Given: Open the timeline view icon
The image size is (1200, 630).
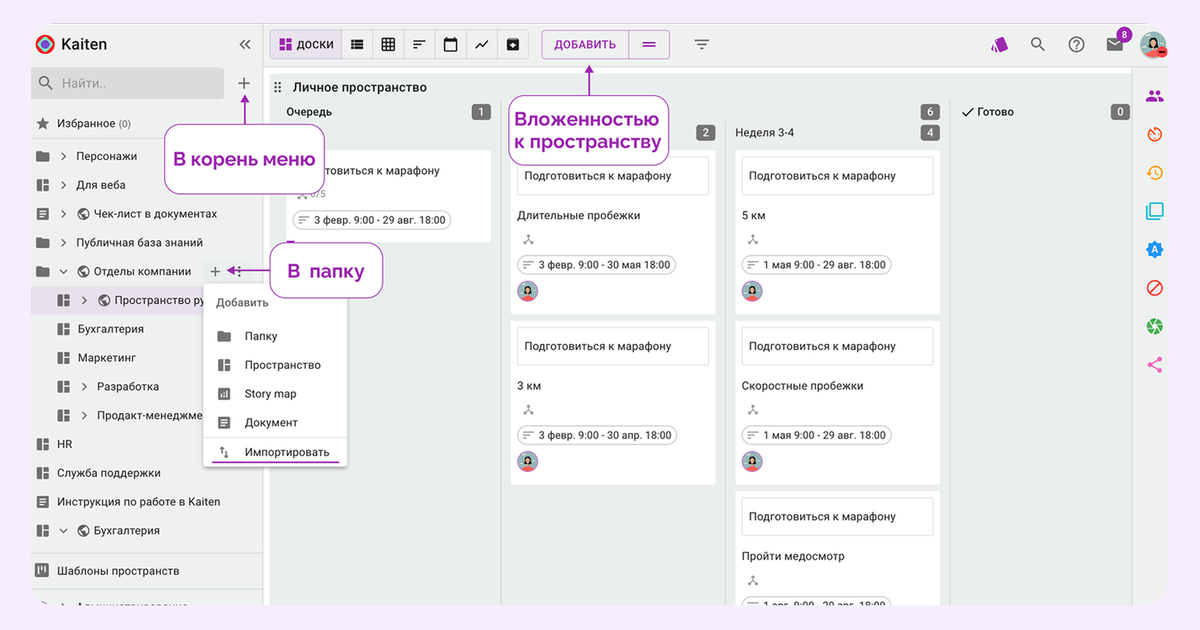Looking at the screenshot, I should pyautogui.click(x=419, y=44).
